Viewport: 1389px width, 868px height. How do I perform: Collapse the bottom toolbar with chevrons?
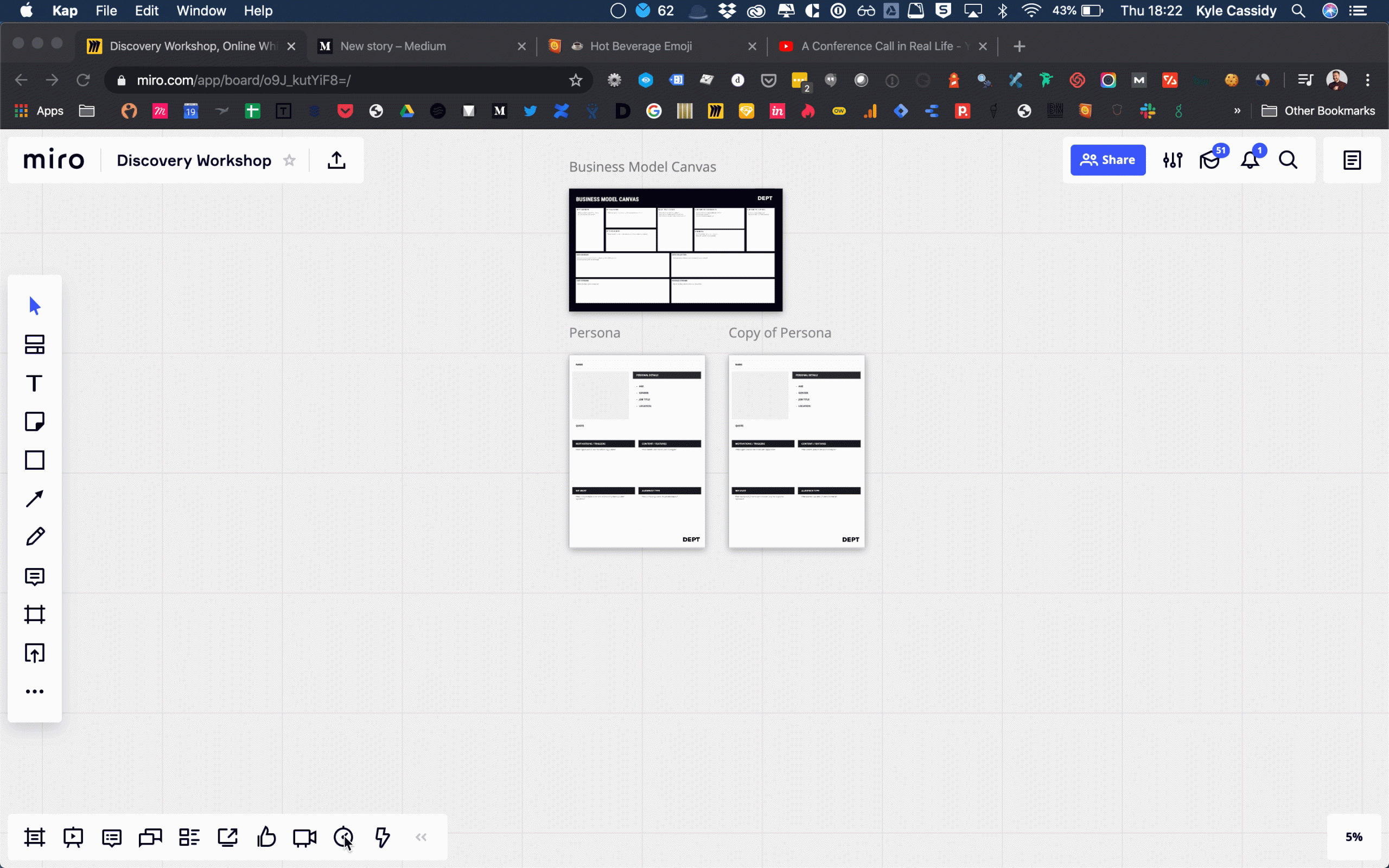tap(420, 837)
